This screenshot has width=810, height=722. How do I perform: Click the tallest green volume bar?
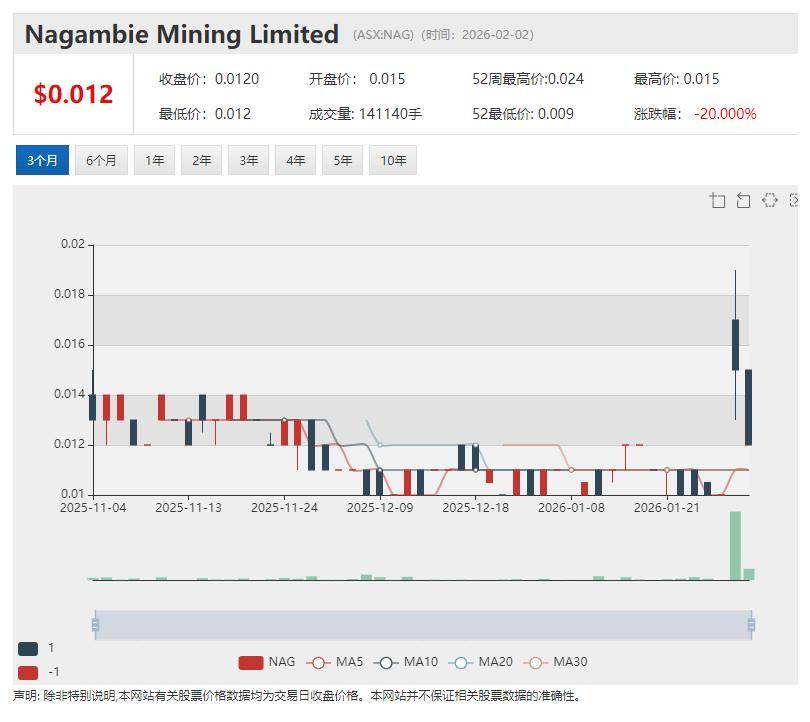point(735,545)
